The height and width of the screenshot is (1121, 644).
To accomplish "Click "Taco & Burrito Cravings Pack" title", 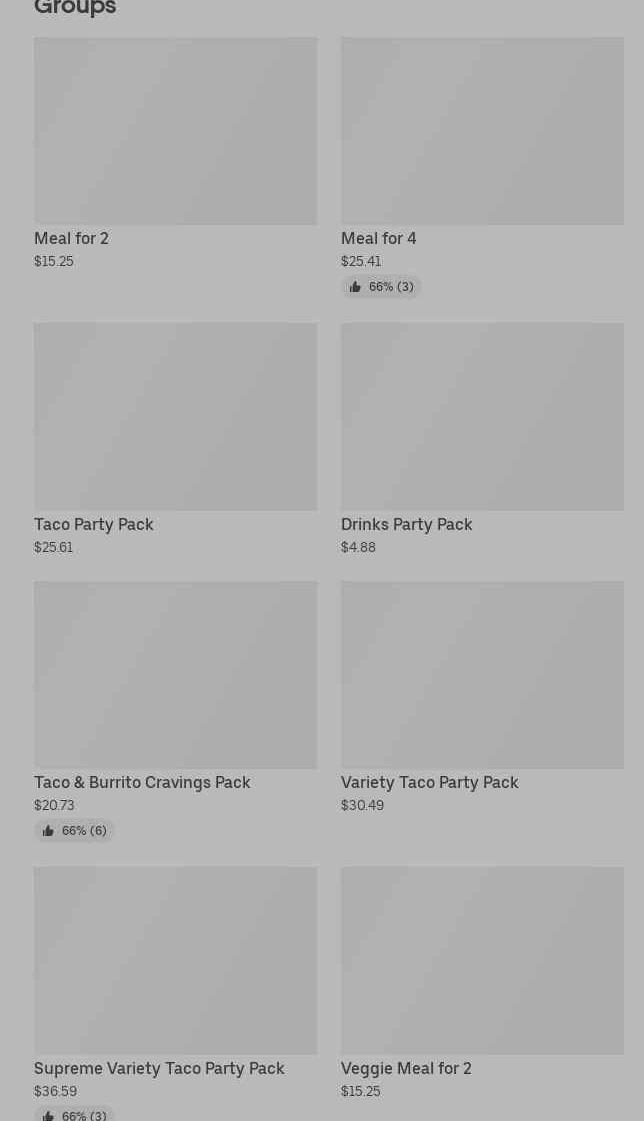I will (142, 783).
